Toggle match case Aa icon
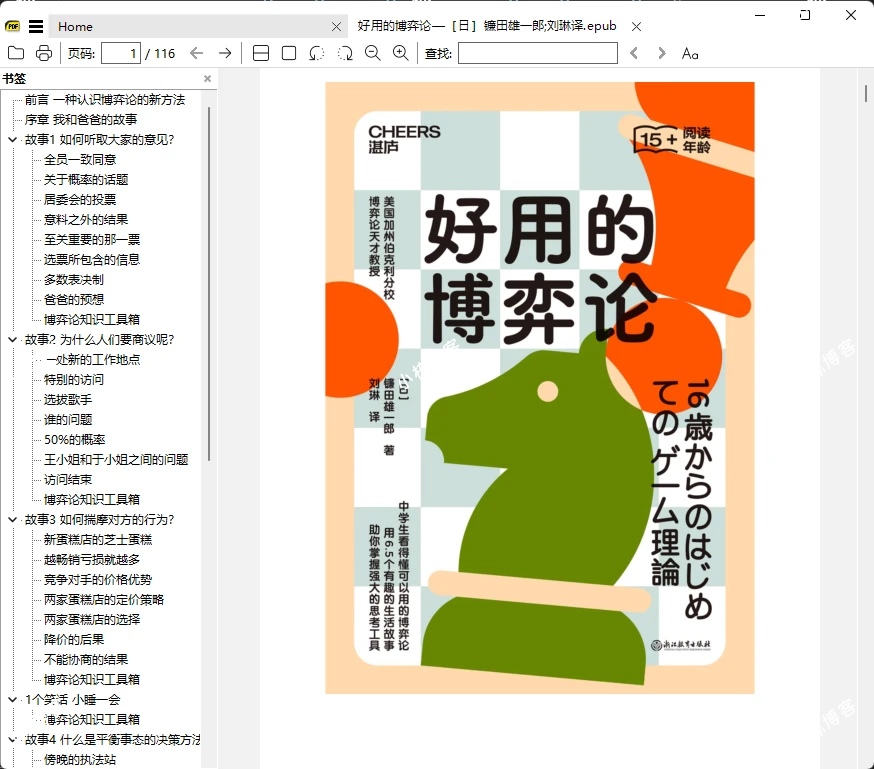 (x=690, y=53)
